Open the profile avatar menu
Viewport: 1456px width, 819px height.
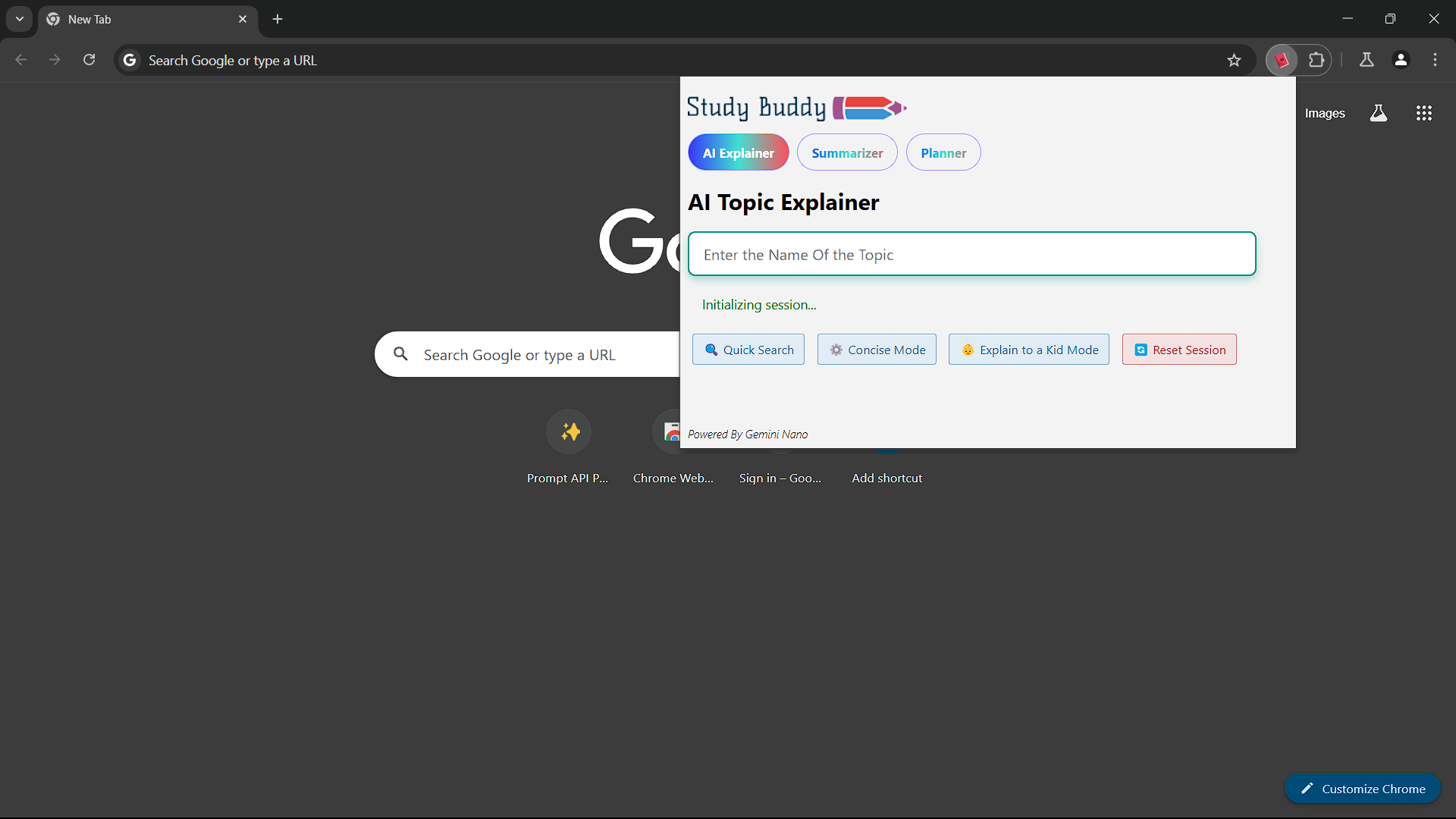pos(1401,60)
